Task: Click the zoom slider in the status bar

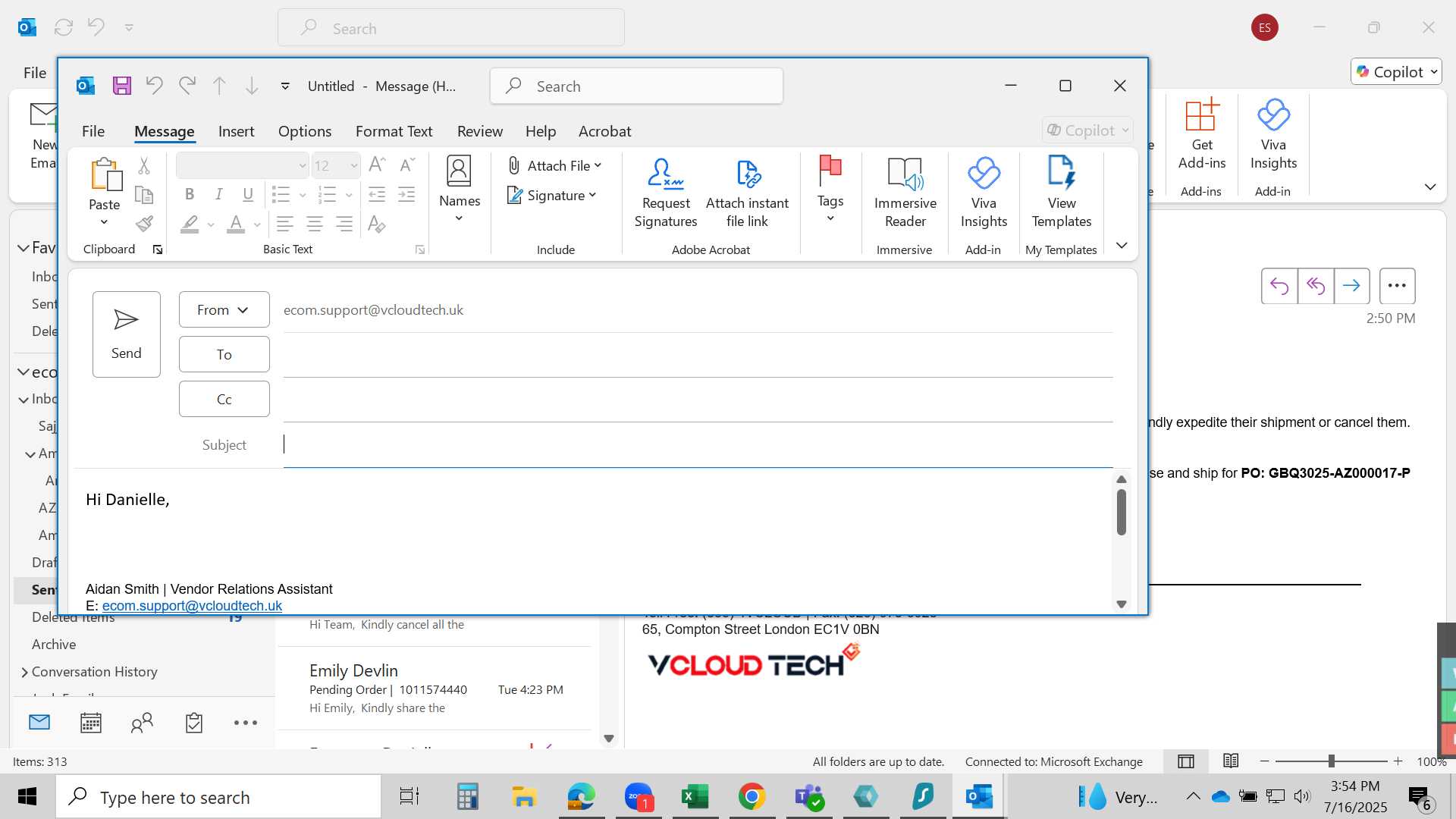Action: click(x=1331, y=761)
